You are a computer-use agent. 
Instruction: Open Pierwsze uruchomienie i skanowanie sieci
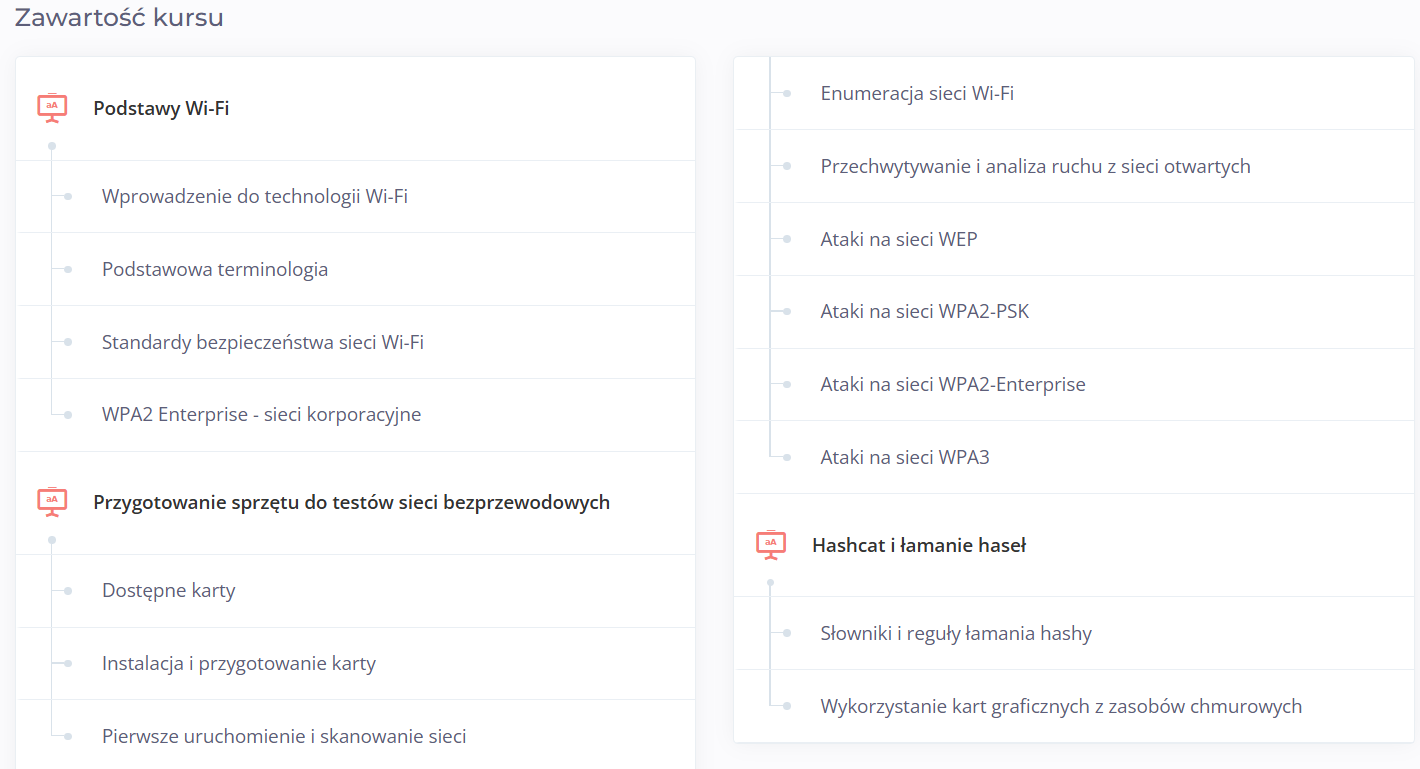pos(283,736)
